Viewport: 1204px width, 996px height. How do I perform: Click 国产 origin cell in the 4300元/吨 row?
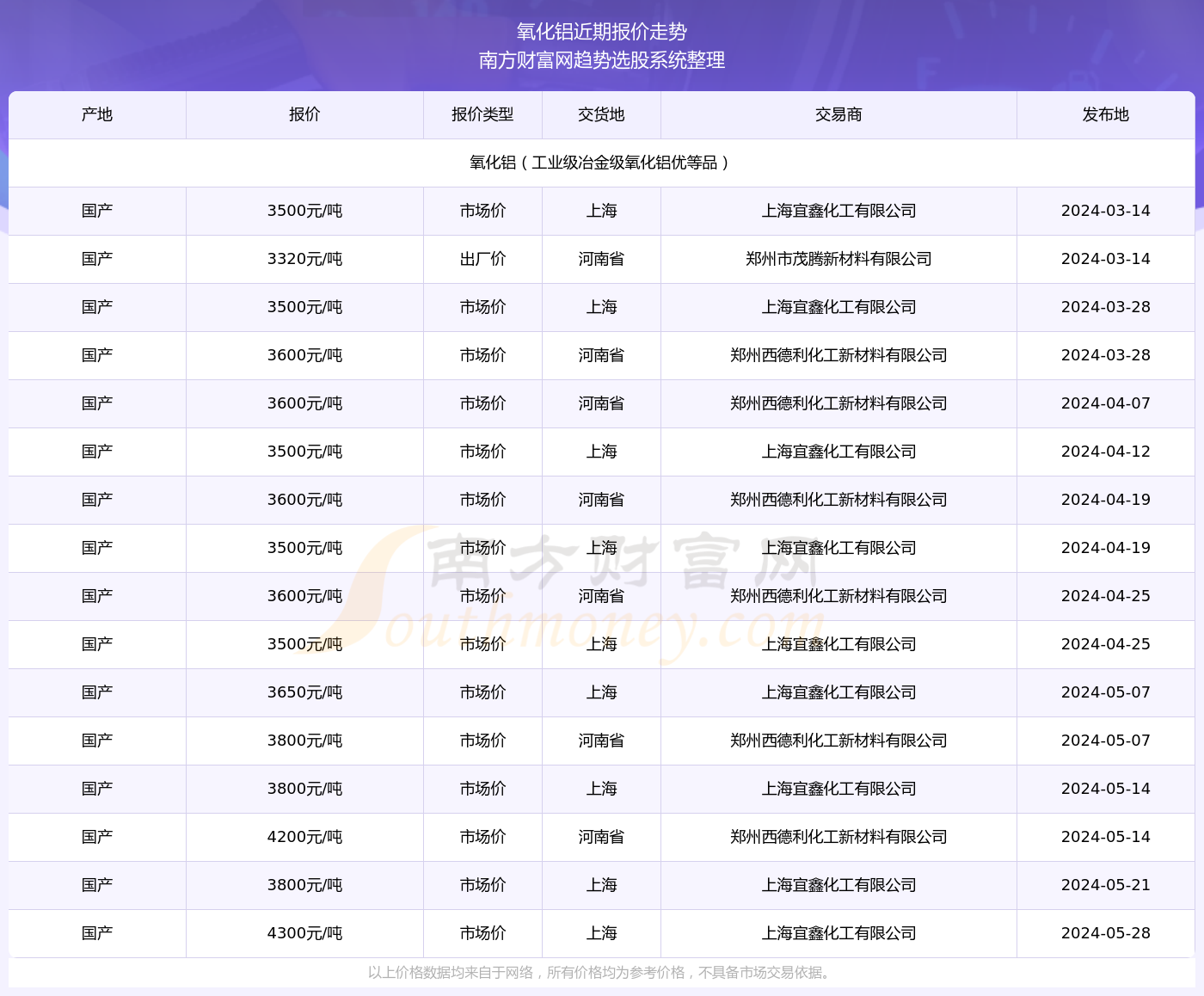coord(97,933)
